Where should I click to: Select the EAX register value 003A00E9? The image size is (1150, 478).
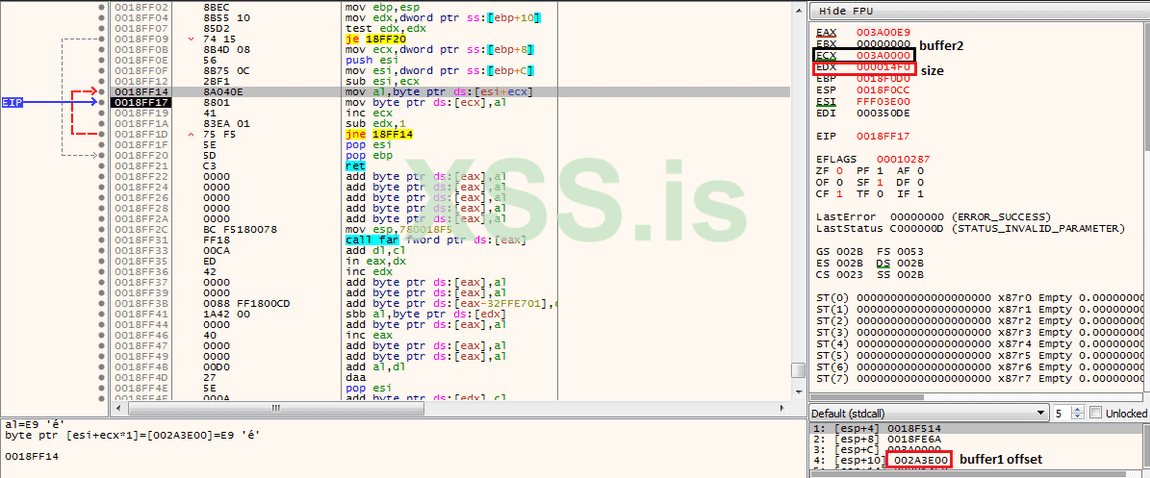(884, 32)
